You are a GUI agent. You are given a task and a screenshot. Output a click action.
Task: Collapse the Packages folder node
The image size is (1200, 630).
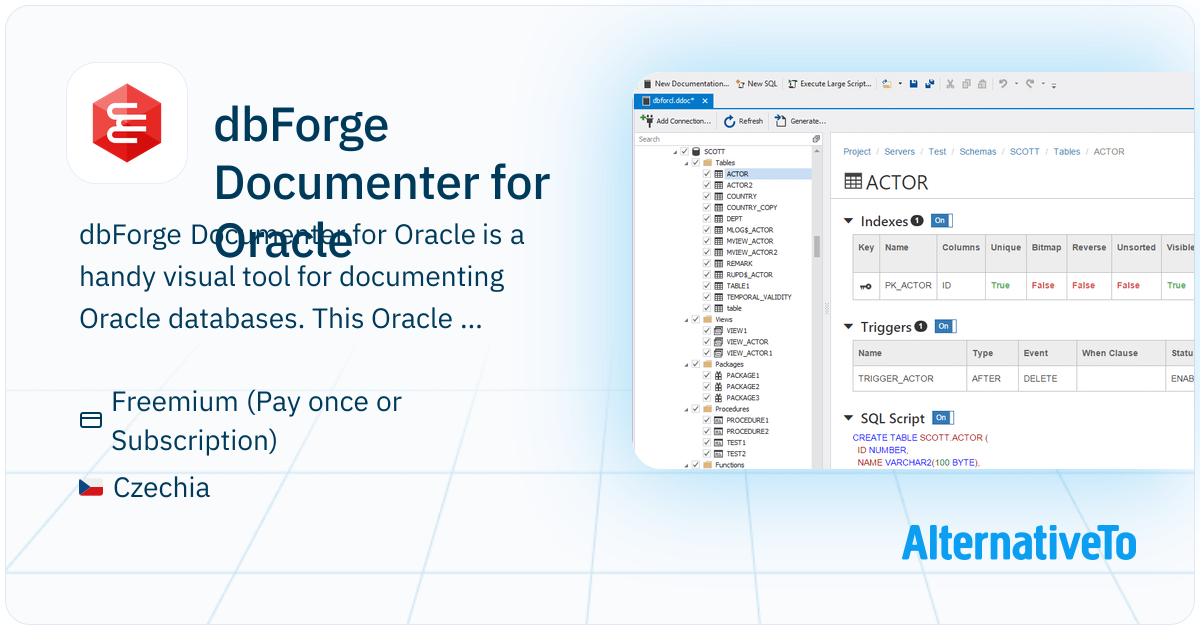coord(685,364)
